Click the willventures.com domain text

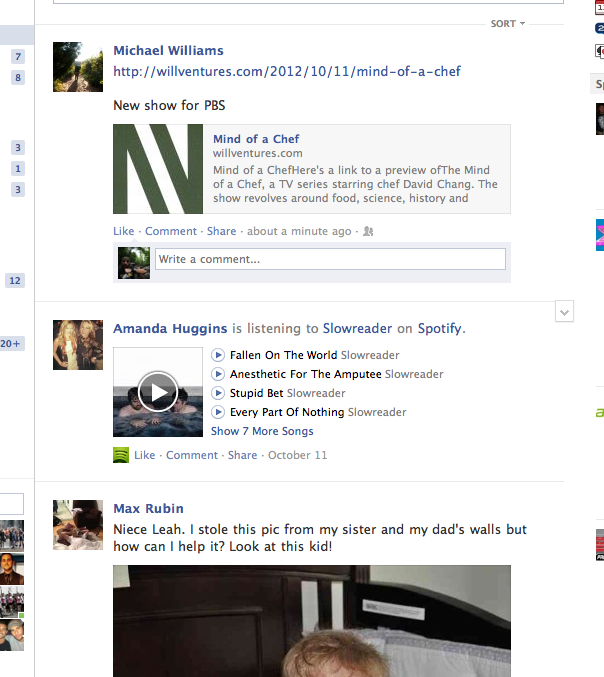(258, 153)
